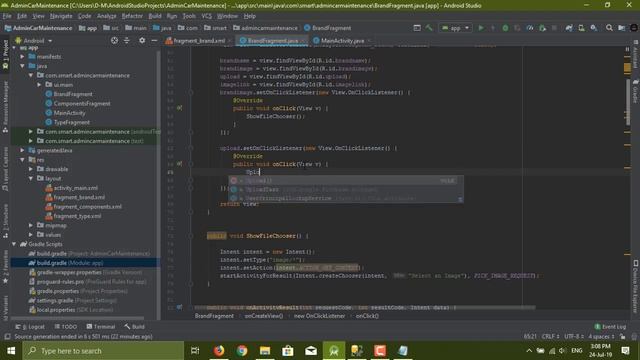Open the Build menu

coord(155,16)
